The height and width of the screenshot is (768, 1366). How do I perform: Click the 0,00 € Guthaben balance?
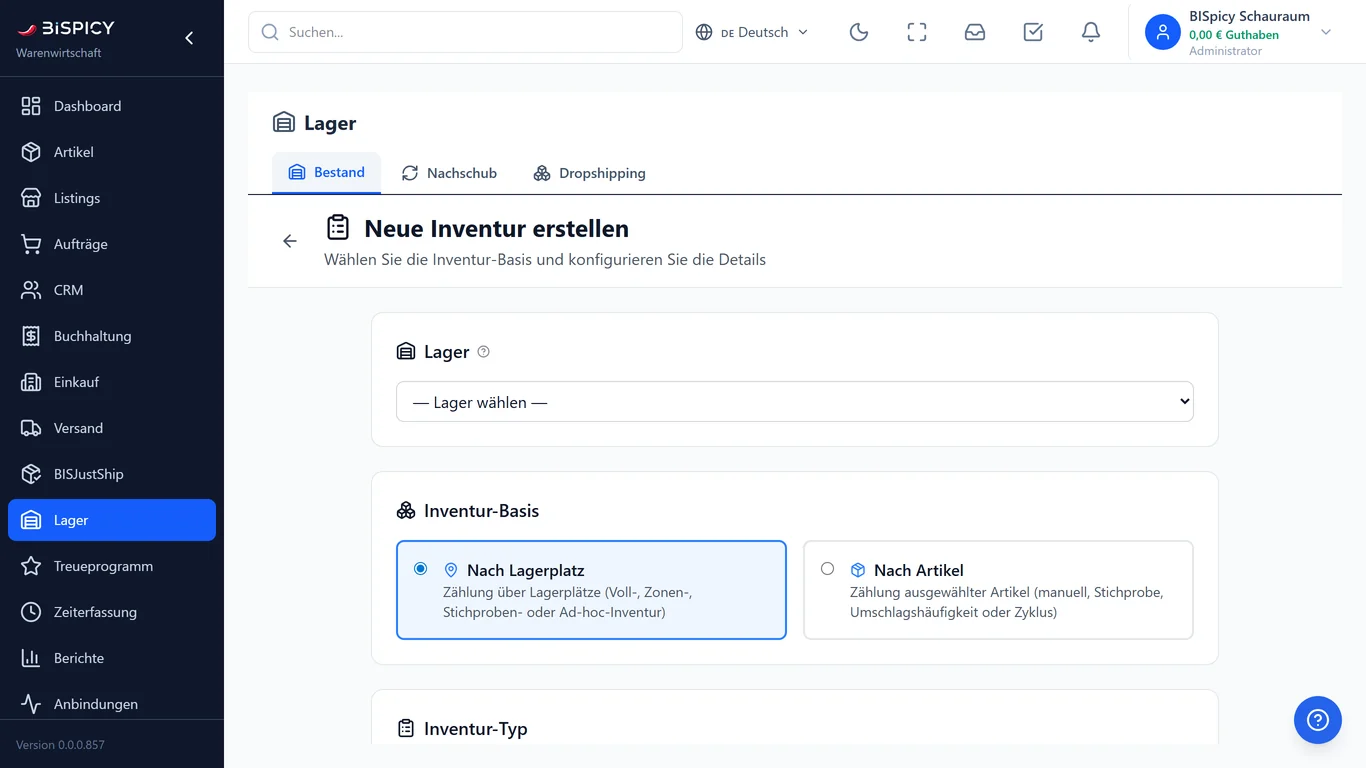(1234, 35)
